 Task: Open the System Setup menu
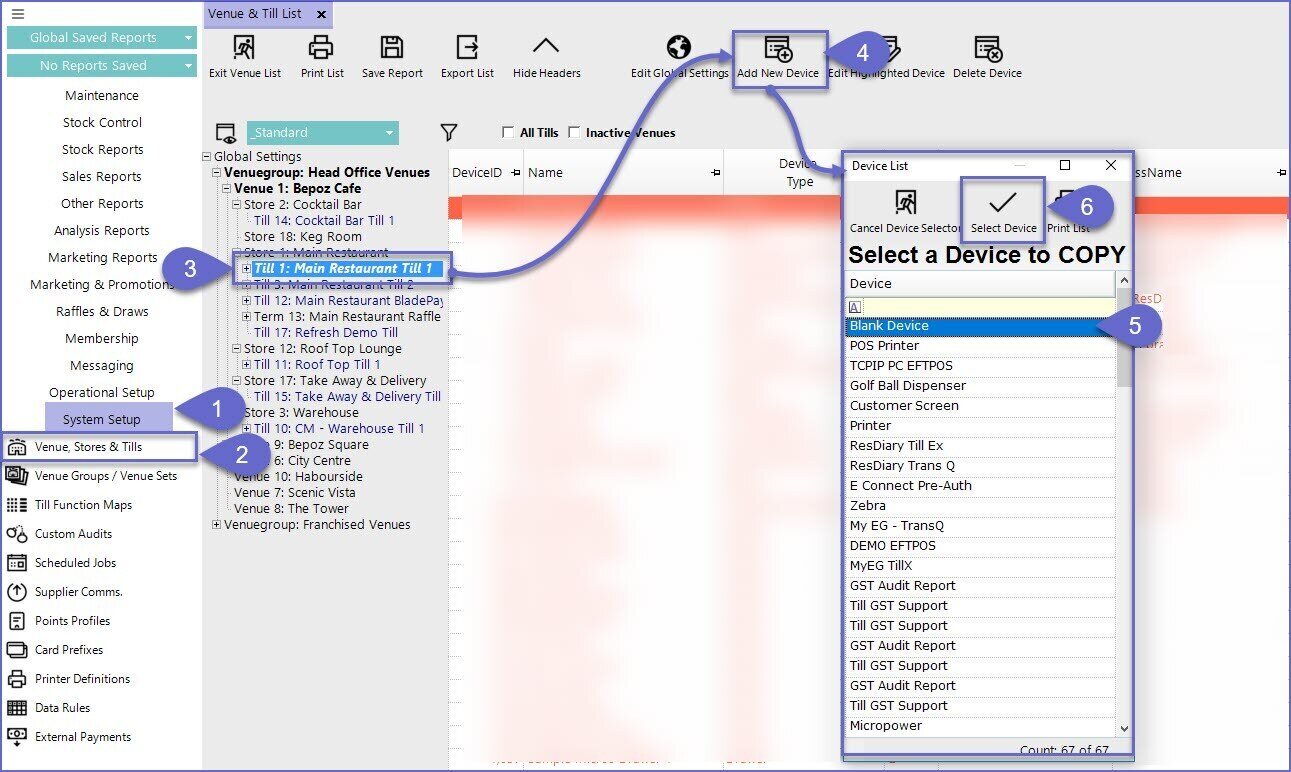tap(102, 419)
